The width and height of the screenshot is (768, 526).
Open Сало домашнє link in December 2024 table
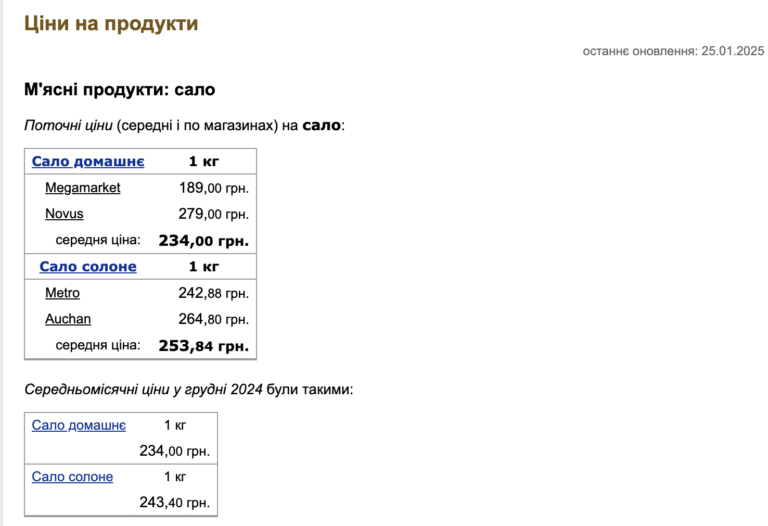click(79, 425)
